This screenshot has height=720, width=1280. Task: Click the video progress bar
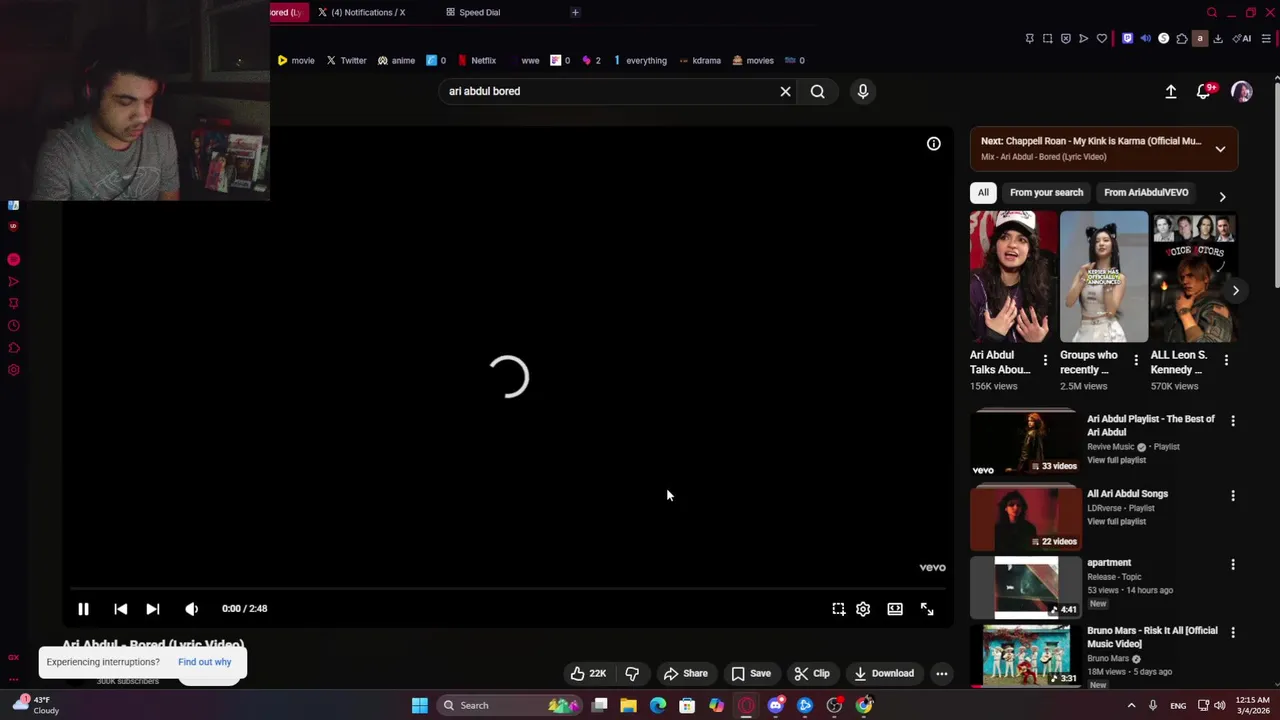point(508,589)
